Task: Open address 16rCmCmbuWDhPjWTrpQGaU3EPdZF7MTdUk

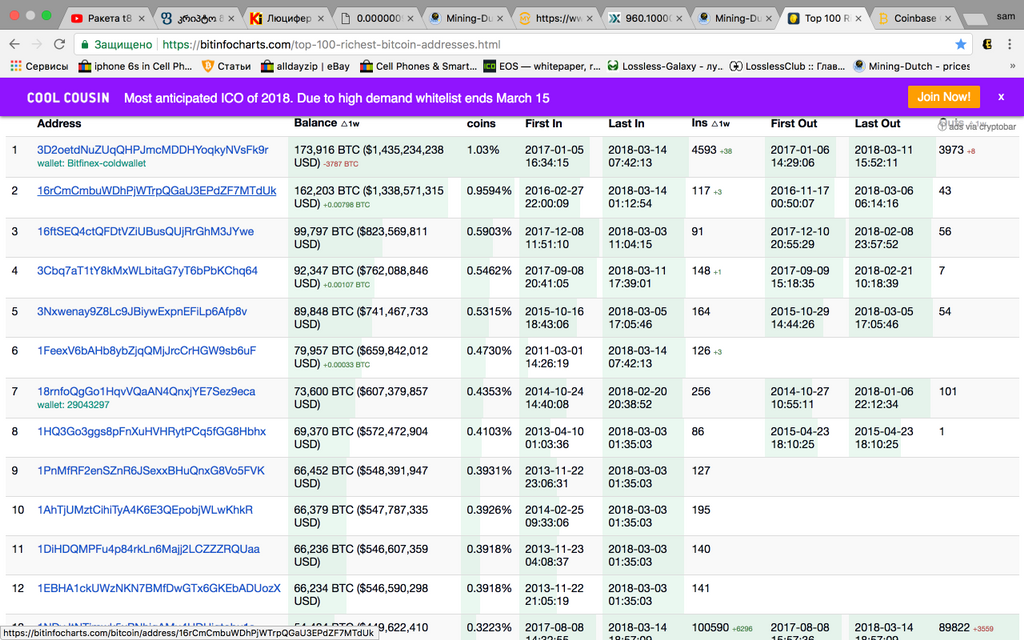Action: click(x=156, y=190)
